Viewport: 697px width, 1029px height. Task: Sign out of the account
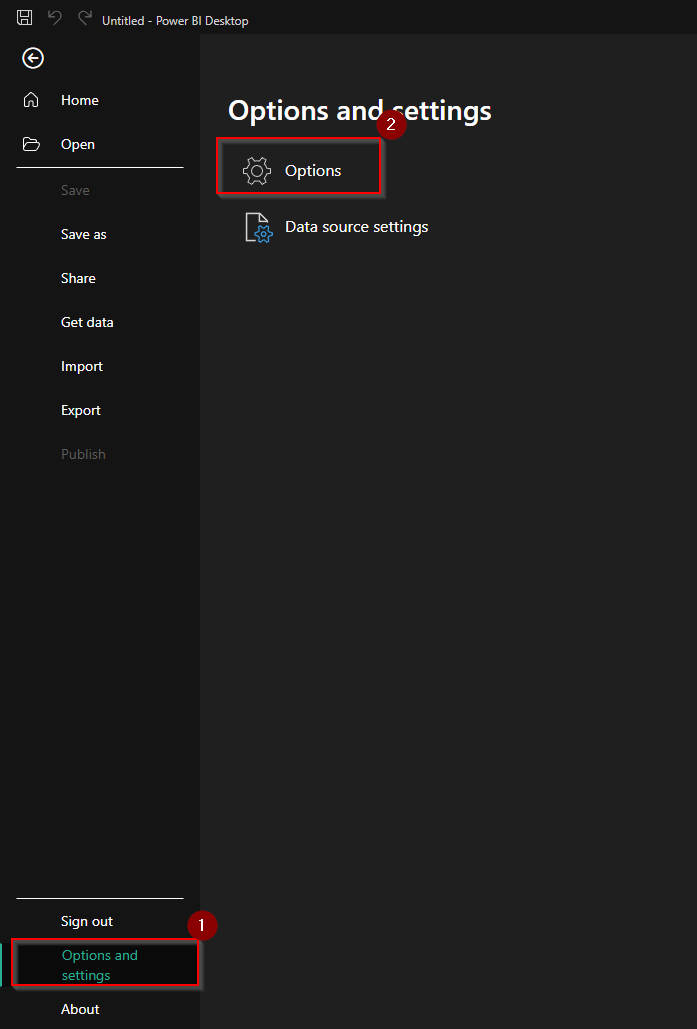[x=87, y=921]
